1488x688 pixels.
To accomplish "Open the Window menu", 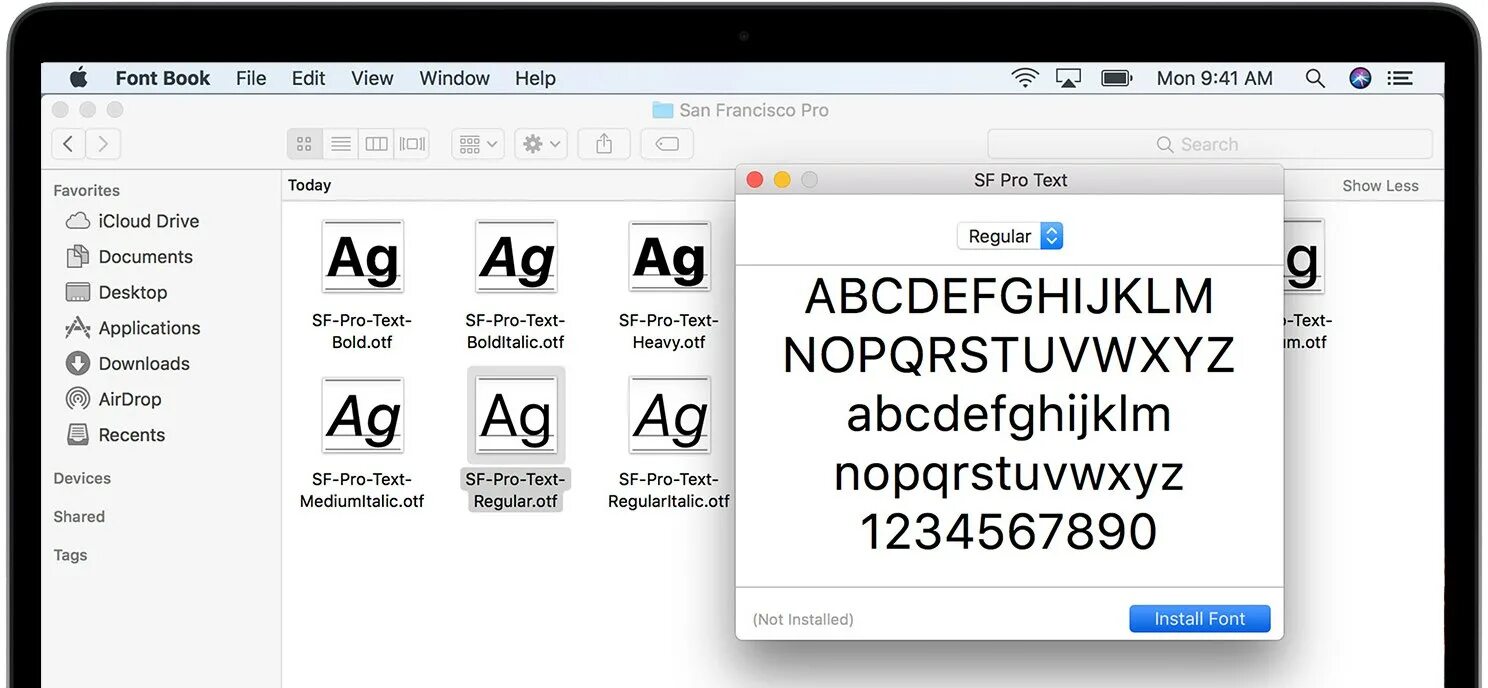I will [x=454, y=78].
